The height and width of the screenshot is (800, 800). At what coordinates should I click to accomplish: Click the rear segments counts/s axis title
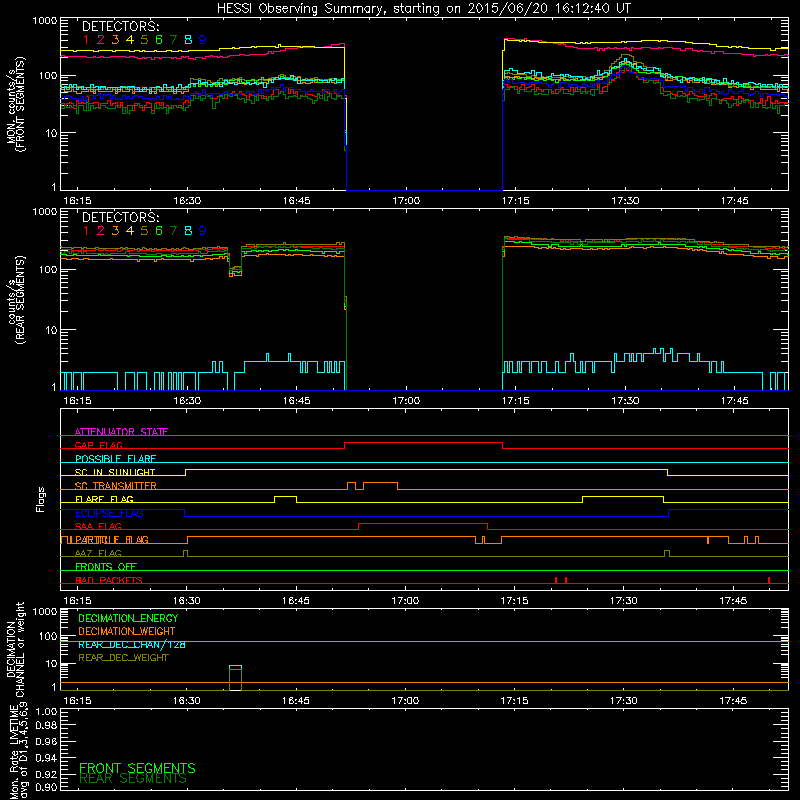(x=16, y=300)
